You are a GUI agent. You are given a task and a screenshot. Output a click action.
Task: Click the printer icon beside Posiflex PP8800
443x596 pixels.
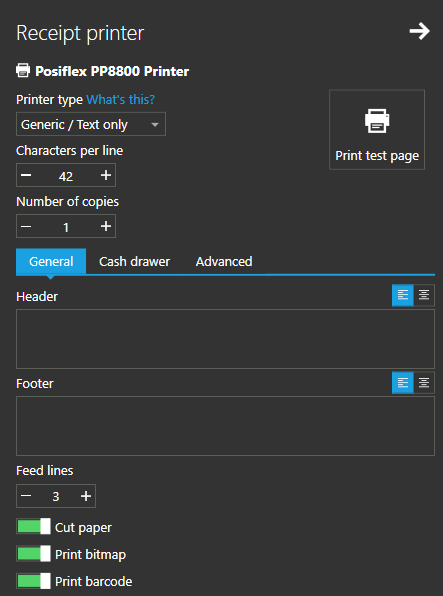point(23,71)
